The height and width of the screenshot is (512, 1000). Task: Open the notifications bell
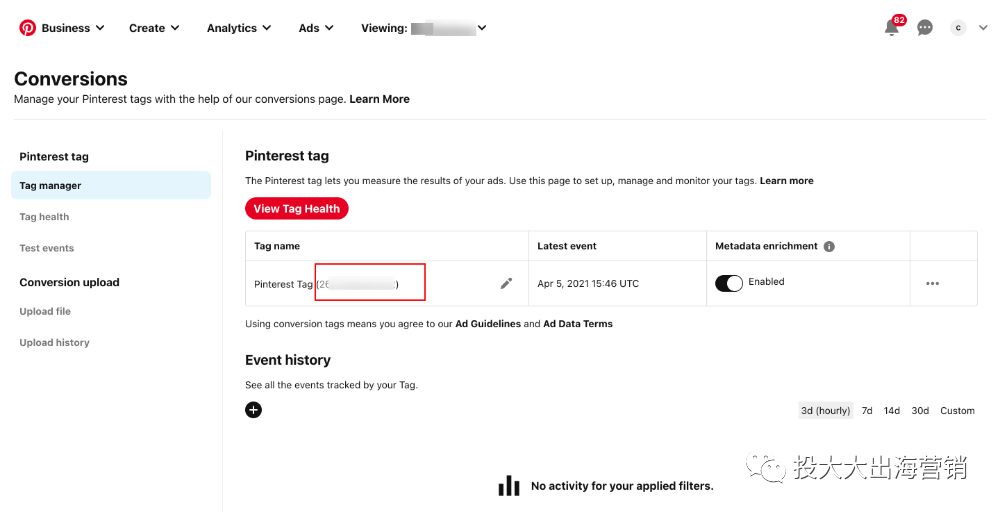point(891,28)
